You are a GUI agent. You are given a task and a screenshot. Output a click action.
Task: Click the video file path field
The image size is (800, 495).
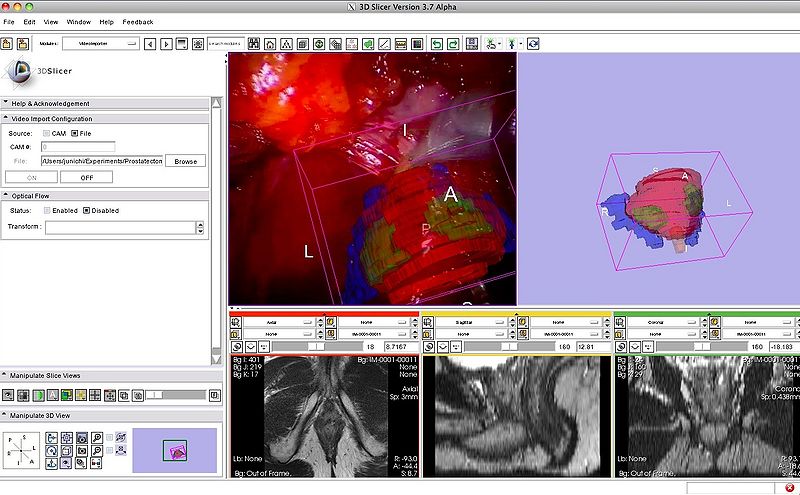102,161
